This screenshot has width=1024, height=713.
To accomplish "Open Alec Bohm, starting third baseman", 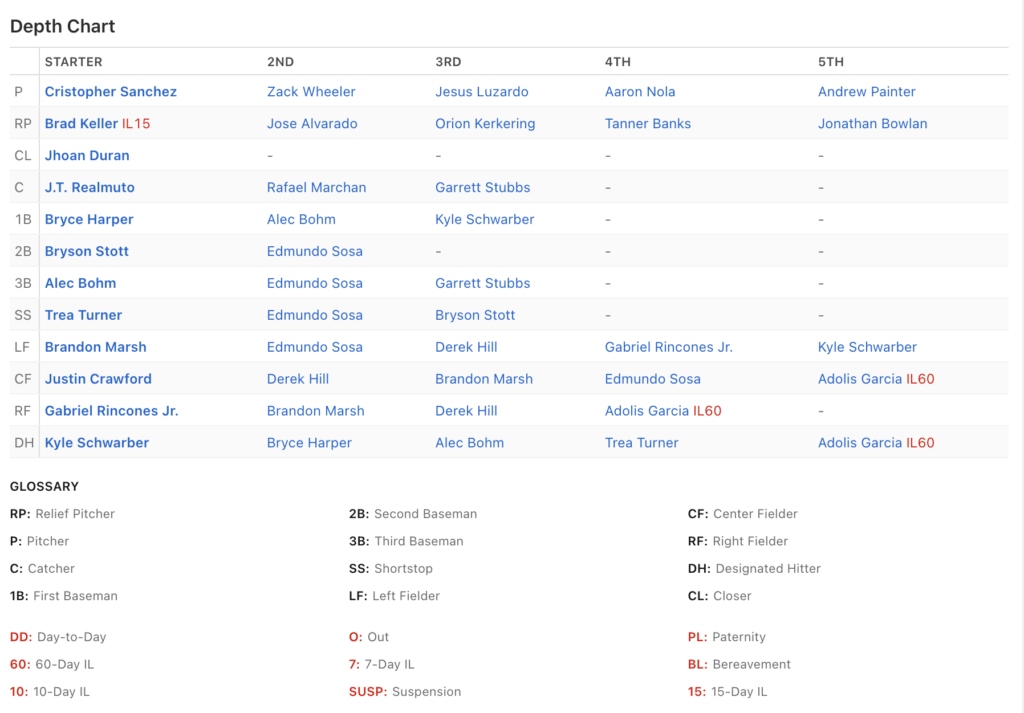I will 80,283.
